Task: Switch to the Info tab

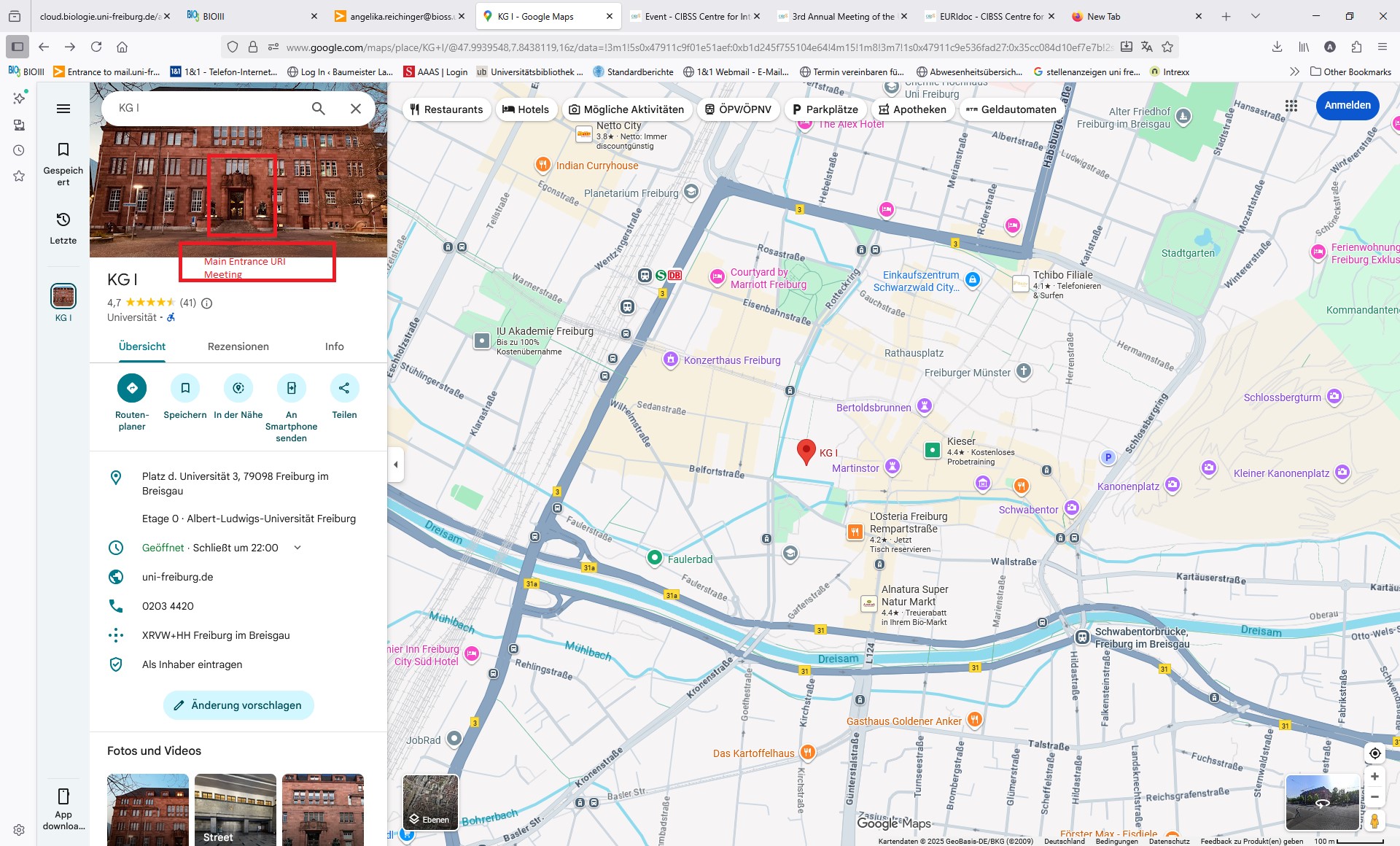Action: coord(334,346)
